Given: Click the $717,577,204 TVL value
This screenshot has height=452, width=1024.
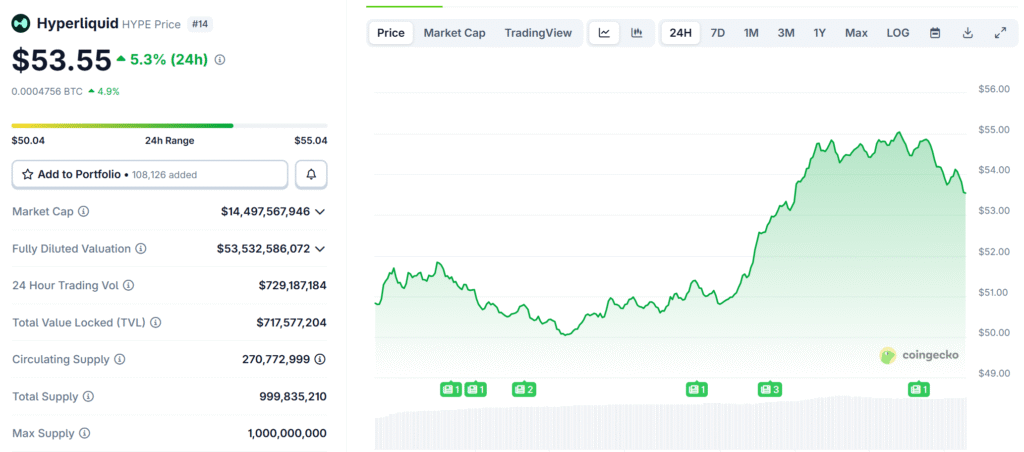Looking at the screenshot, I should point(291,323).
